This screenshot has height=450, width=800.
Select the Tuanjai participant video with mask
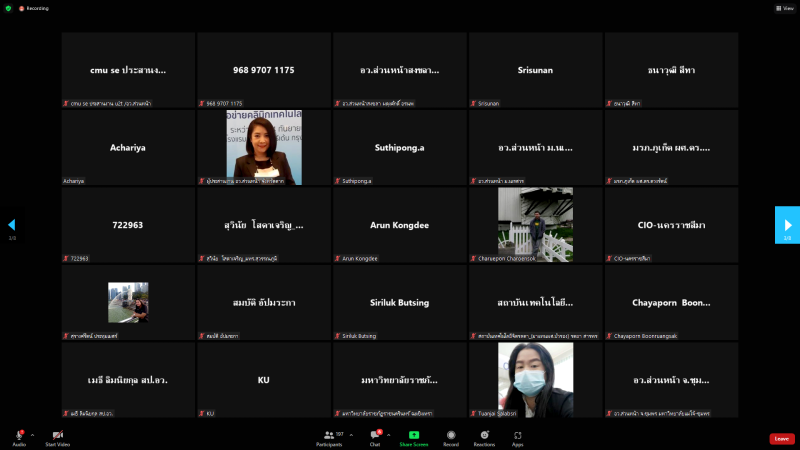click(x=535, y=380)
